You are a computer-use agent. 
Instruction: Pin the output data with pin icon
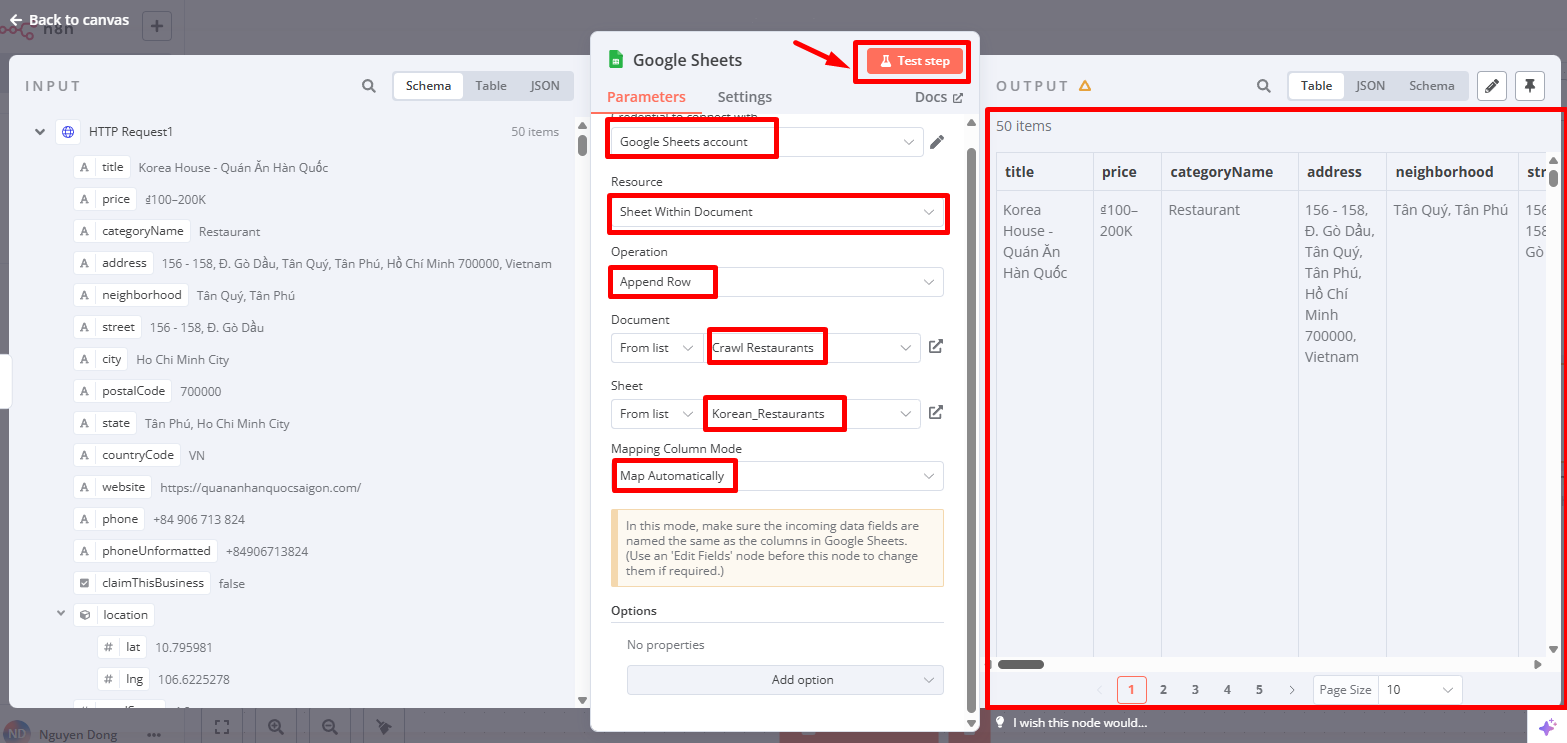(1529, 86)
